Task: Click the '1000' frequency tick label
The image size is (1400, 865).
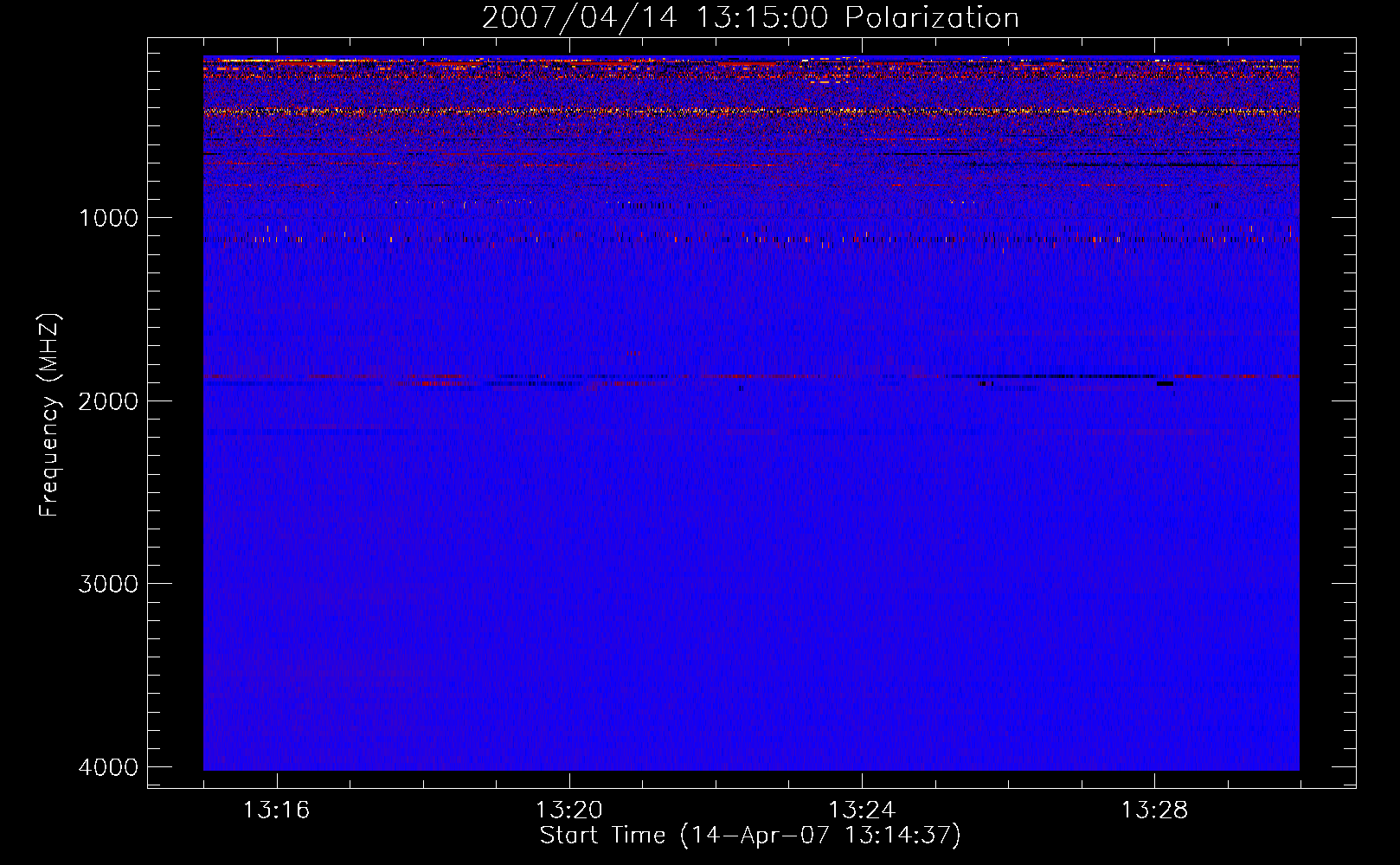Action: point(108,218)
